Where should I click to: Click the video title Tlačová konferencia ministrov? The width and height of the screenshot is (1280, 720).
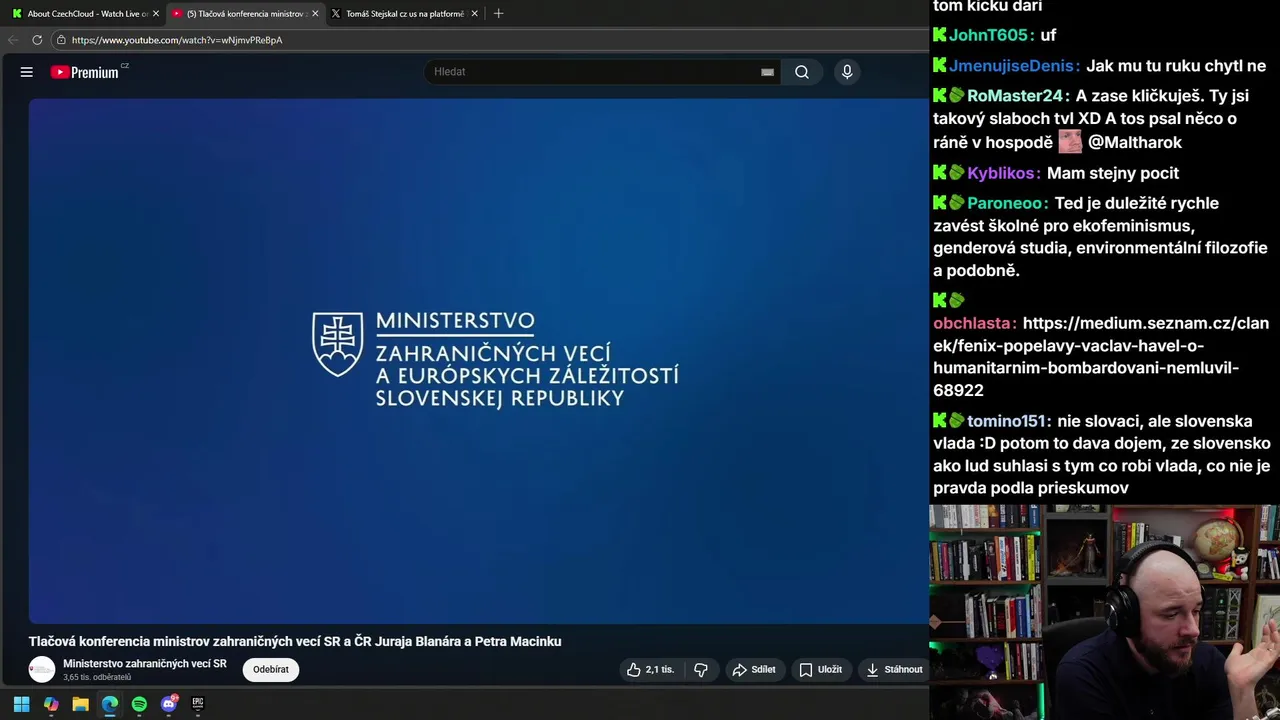pyautogui.click(x=295, y=641)
